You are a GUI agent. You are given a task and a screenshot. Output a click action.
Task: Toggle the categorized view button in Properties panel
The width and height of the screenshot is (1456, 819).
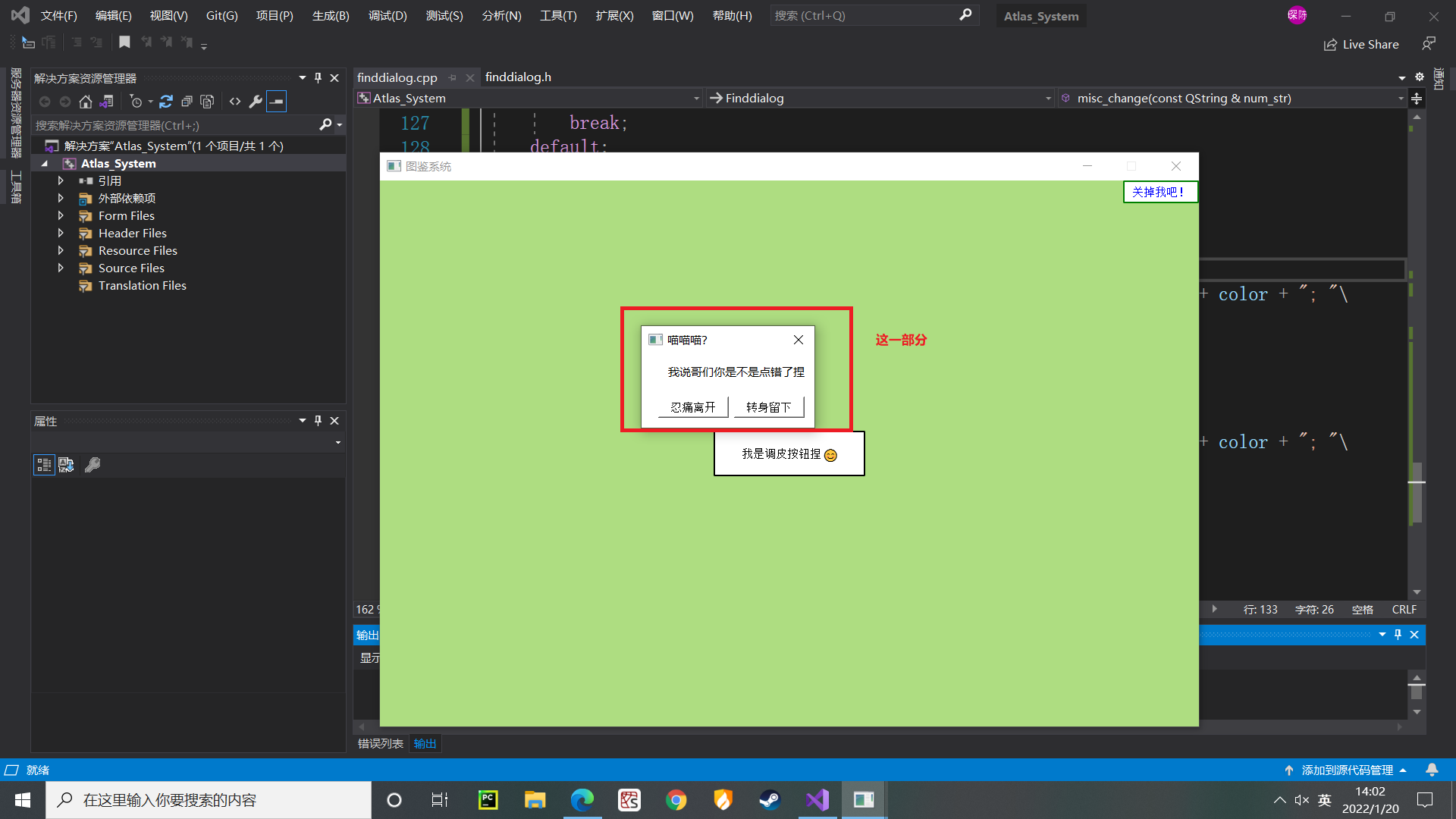[44, 465]
